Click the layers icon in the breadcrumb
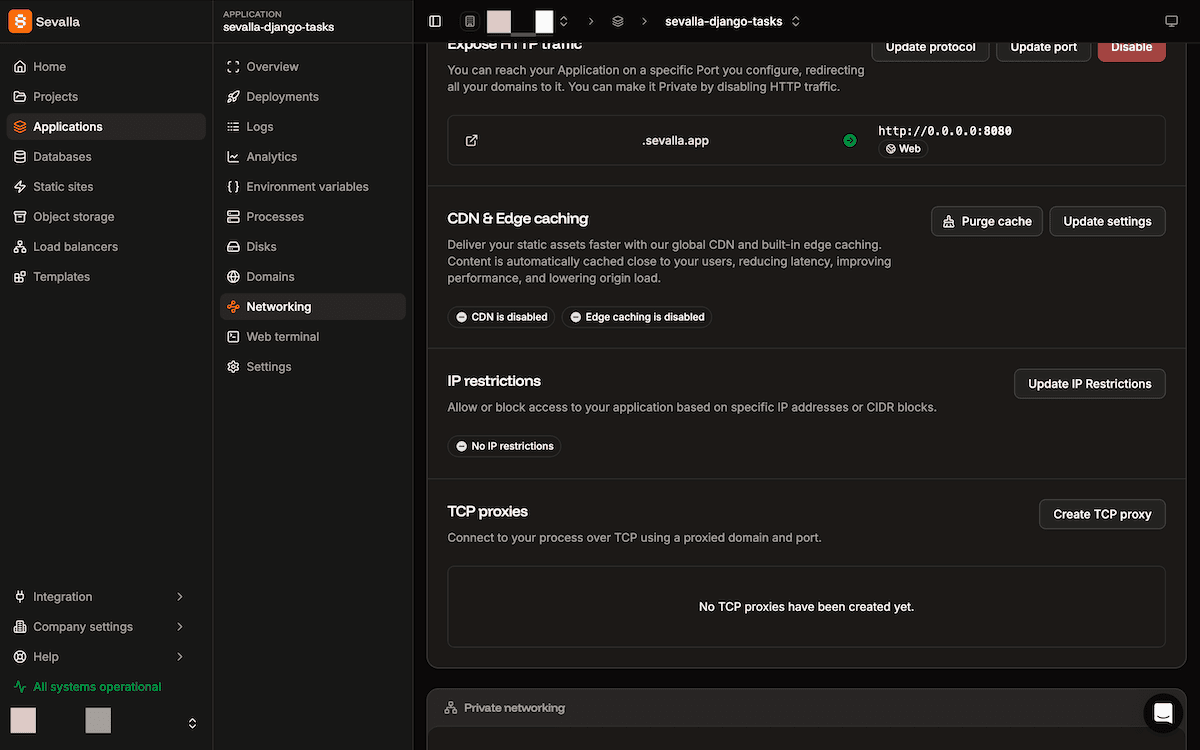Screen dimensions: 1200x750 pyautogui.click(x=618, y=21)
